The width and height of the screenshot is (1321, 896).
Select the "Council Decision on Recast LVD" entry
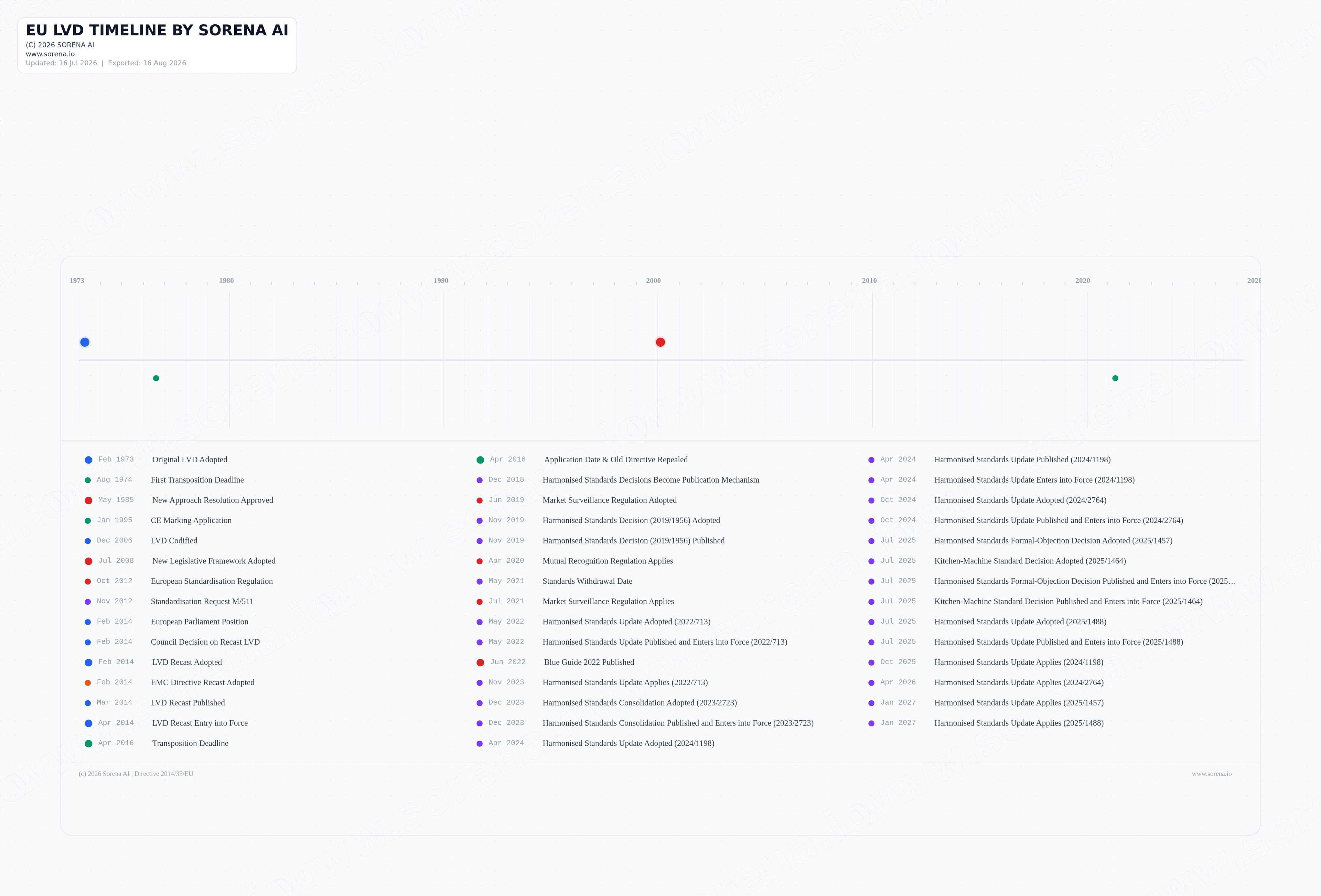pyautogui.click(x=205, y=642)
